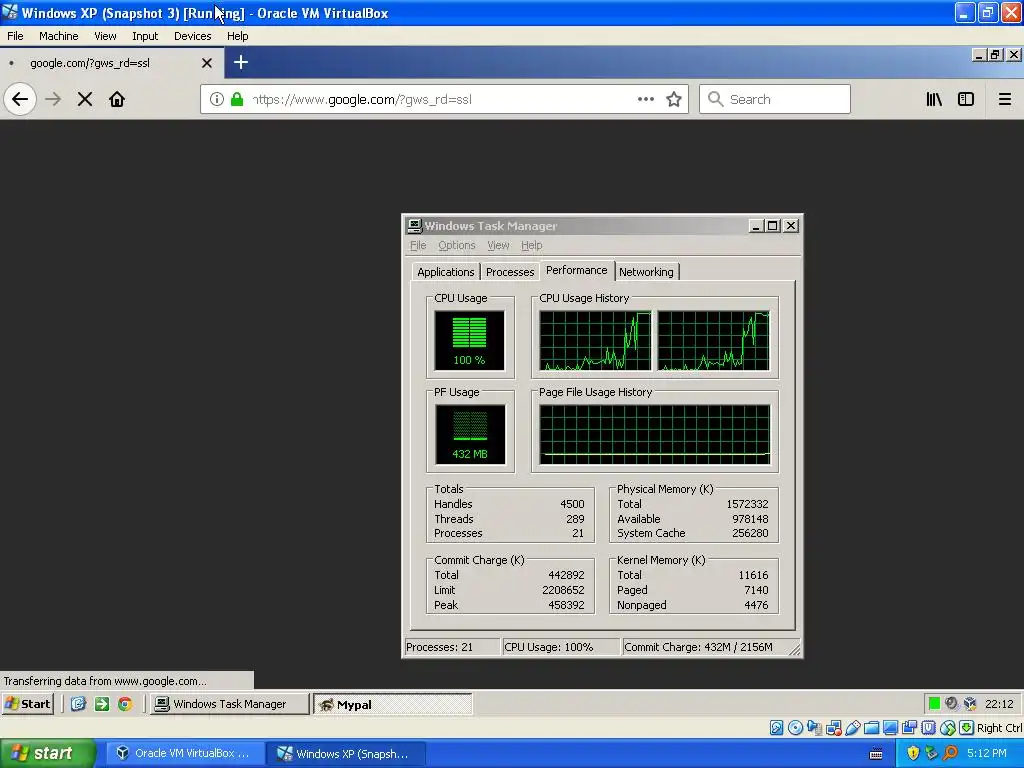Click VirtualBox optical disc status icon

coord(795,728)
